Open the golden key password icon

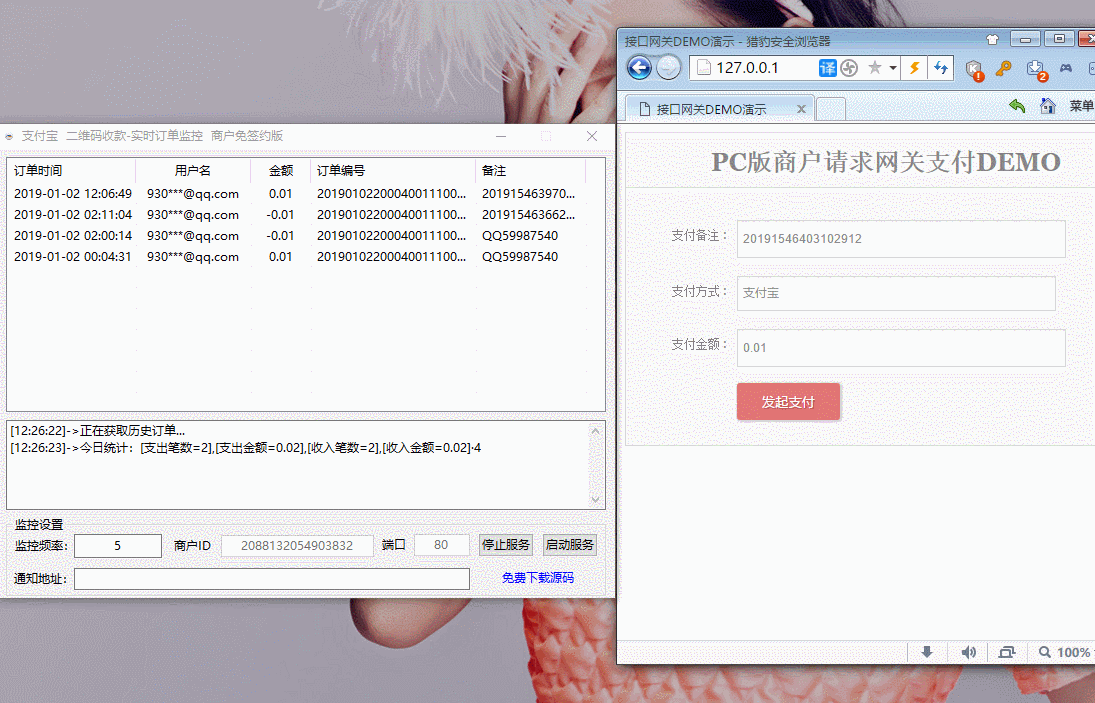point(1004,68)
